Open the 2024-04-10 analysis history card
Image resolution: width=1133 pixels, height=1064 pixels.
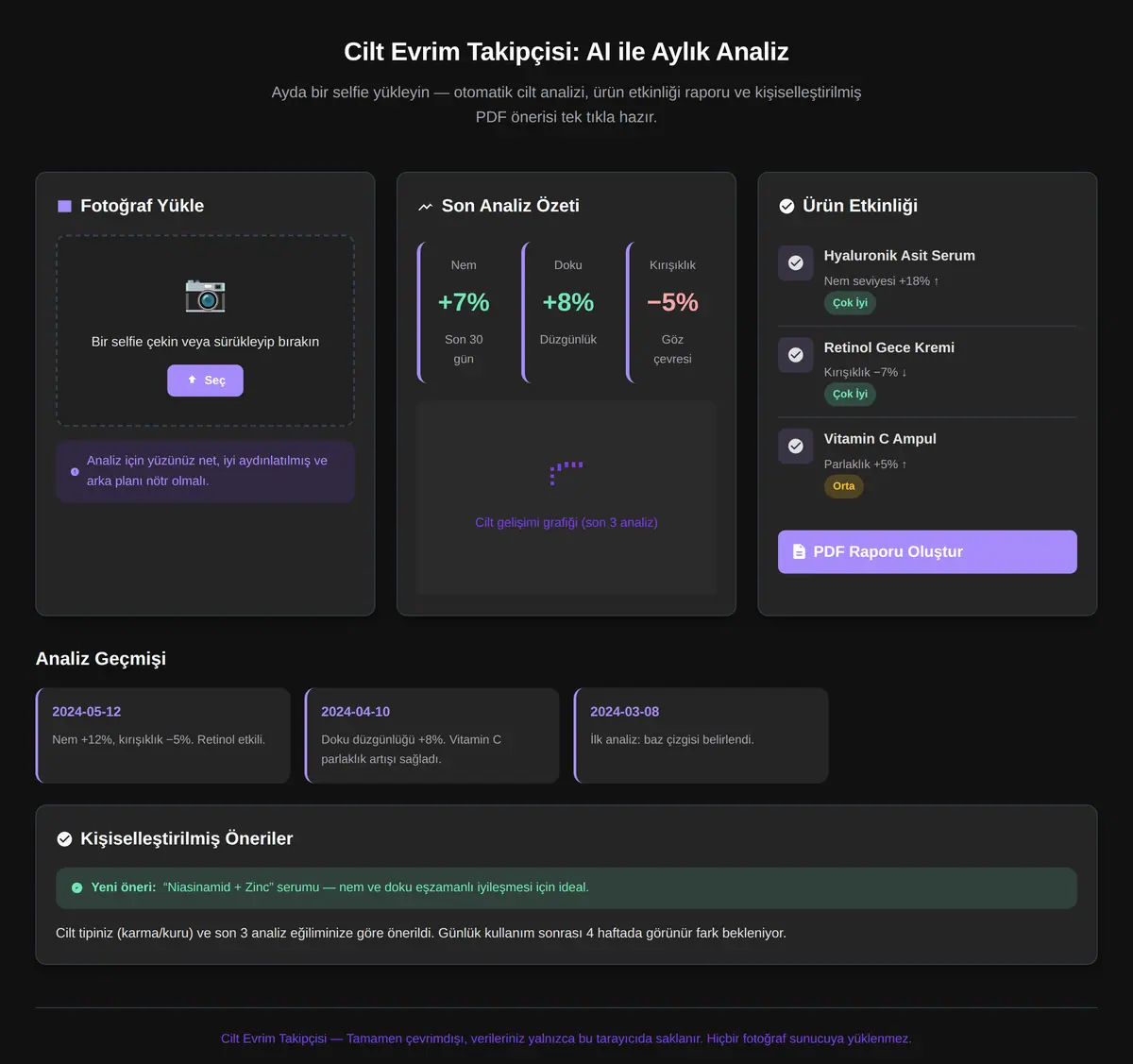coord(431,735)
